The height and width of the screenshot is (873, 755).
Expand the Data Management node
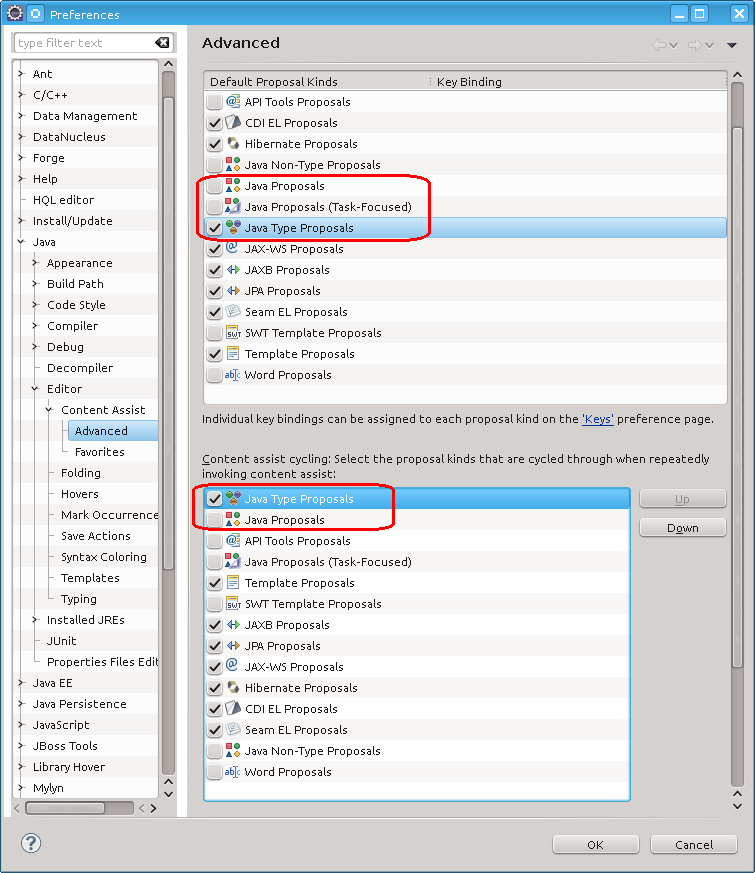pyautogui.click(x=21, y=116)
